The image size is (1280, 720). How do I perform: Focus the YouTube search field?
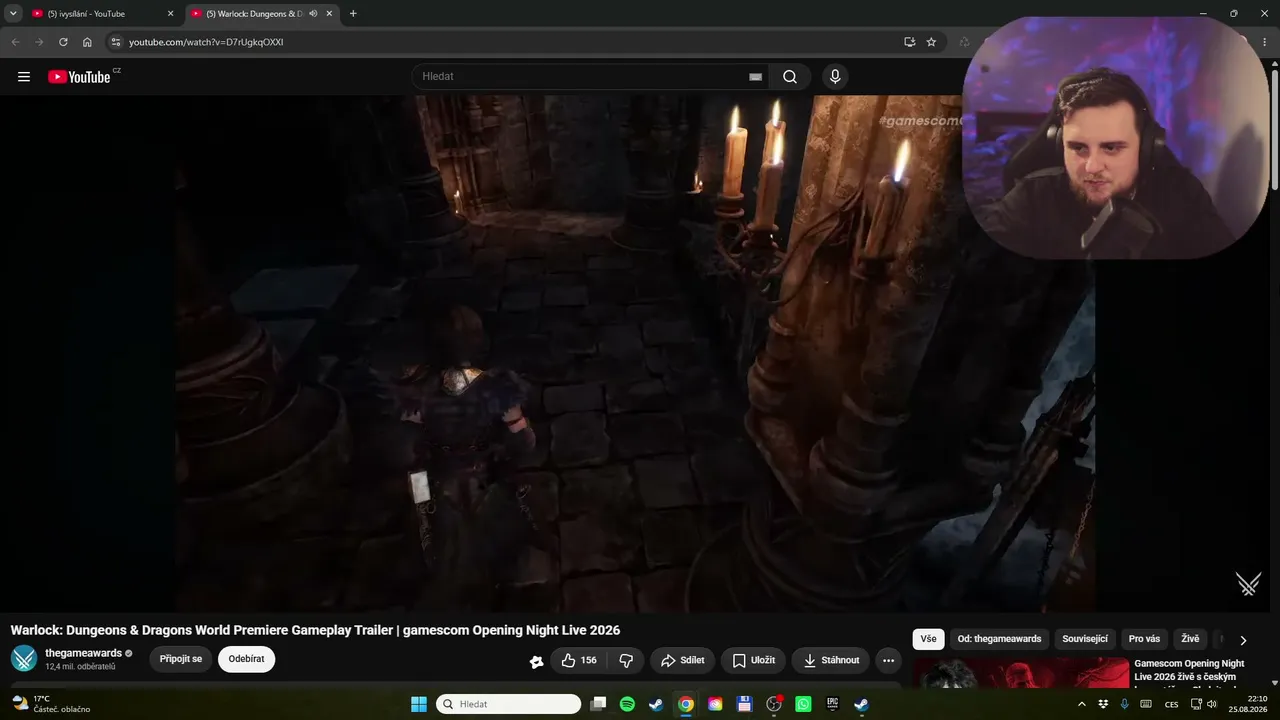point(590,77)
